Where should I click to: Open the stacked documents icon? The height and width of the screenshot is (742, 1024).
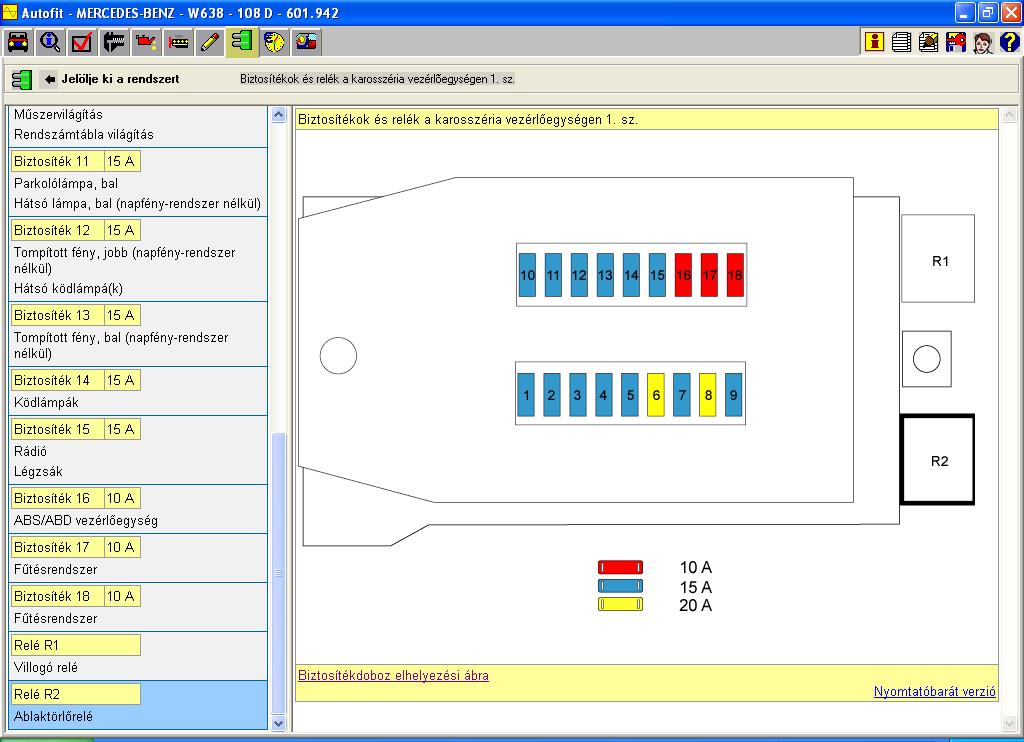(901, 42)
